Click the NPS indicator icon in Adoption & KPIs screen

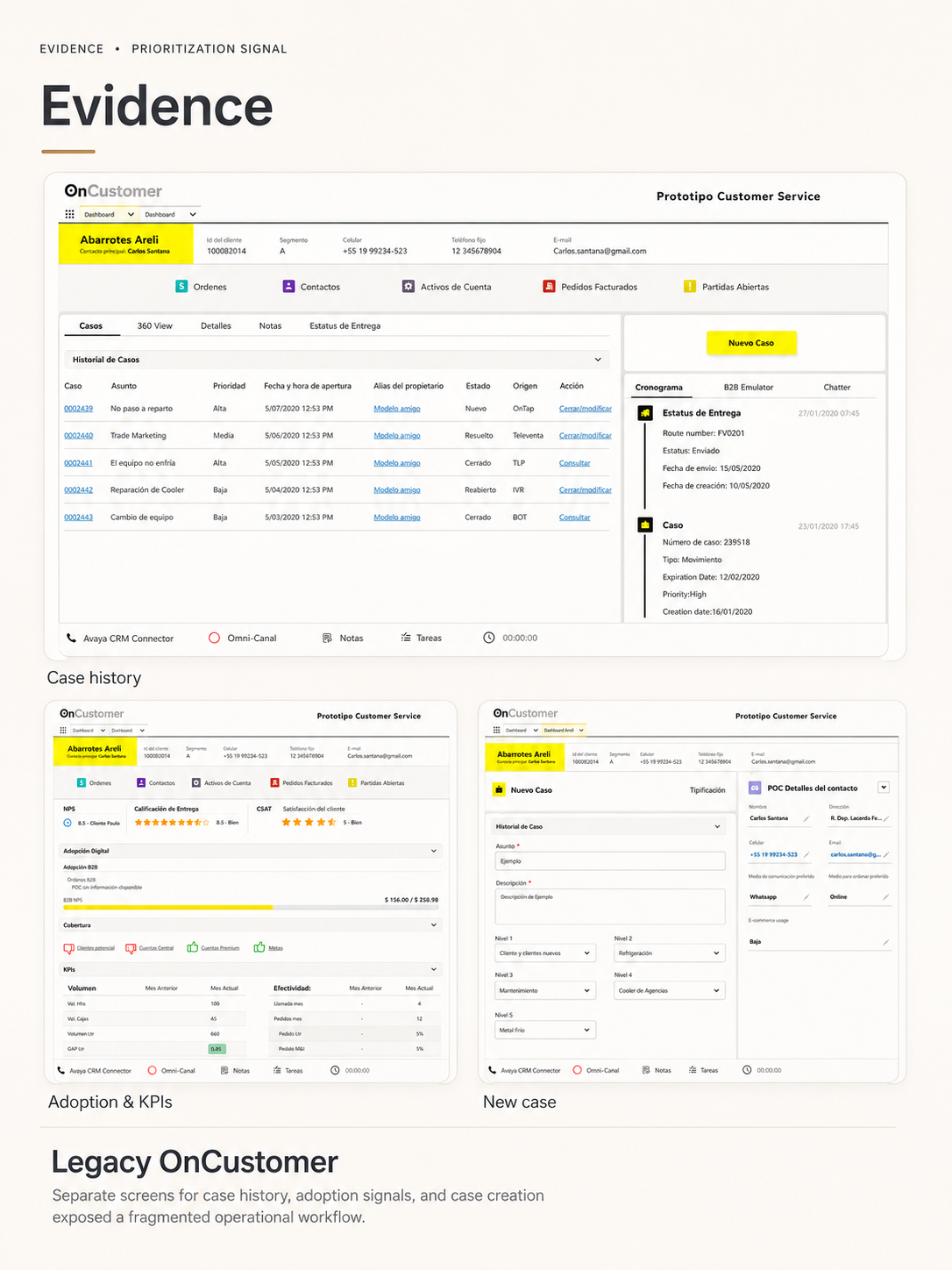point(67,823)
